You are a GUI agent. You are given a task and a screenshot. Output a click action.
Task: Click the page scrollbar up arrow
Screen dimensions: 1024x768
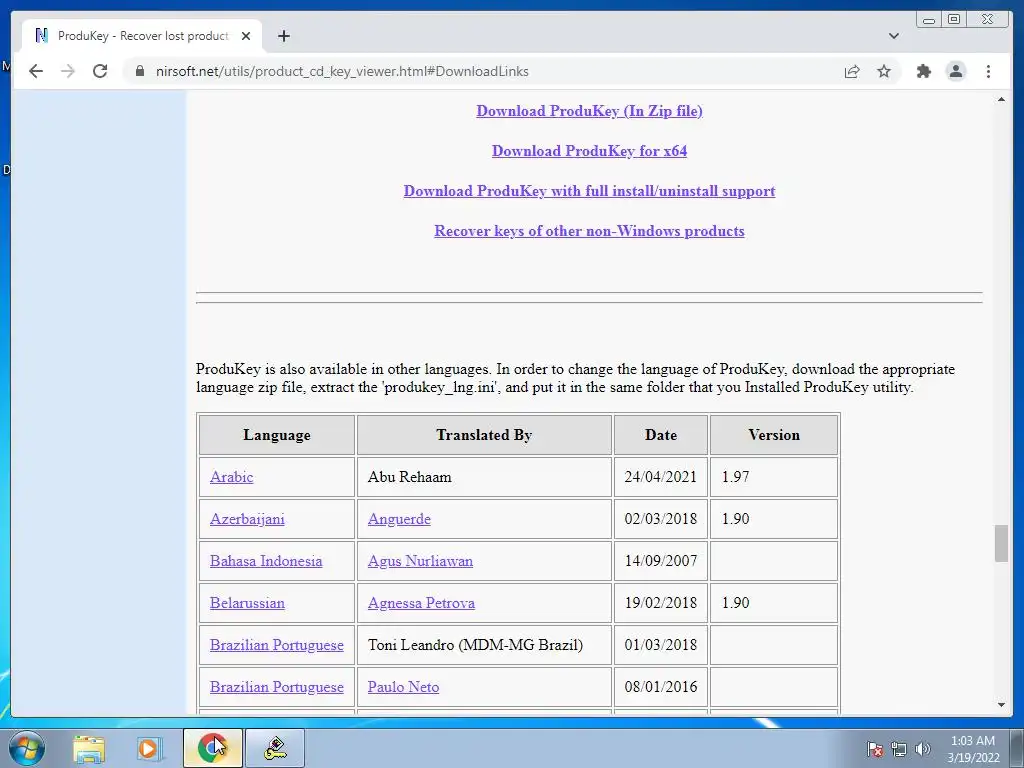(1001, 99)
